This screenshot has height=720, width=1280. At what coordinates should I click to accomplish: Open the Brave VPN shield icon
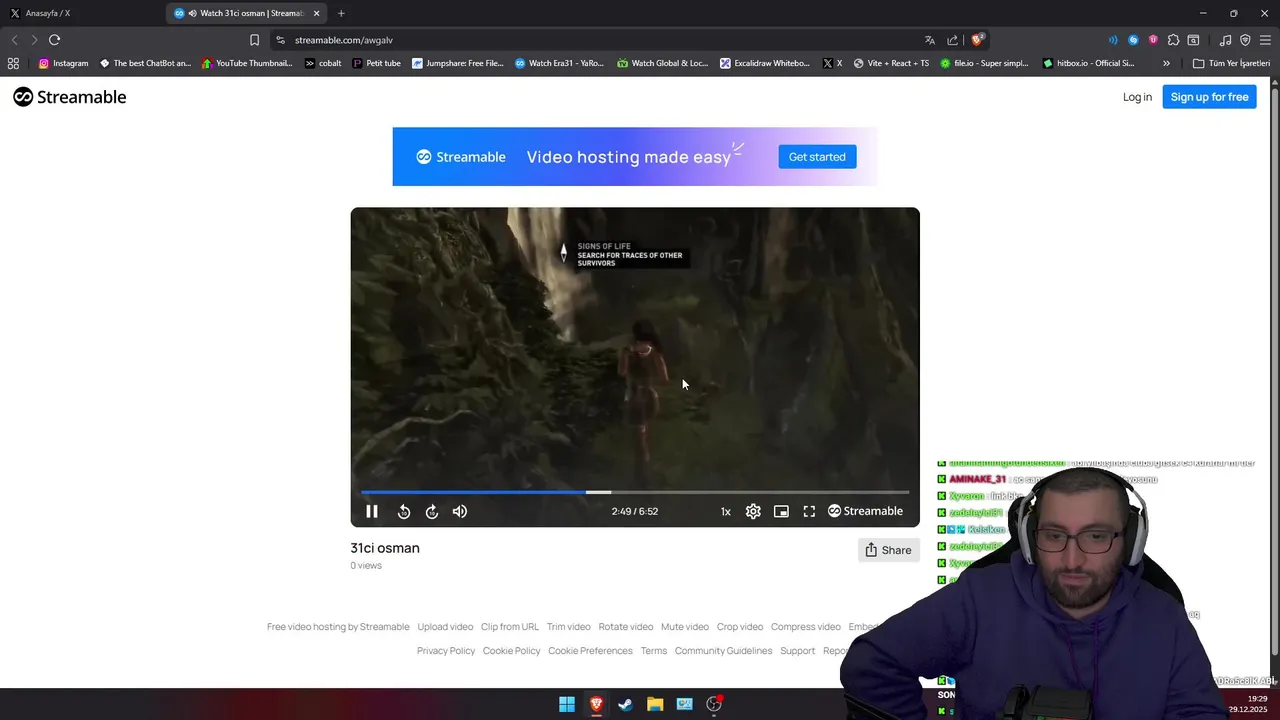(1245, 40)
